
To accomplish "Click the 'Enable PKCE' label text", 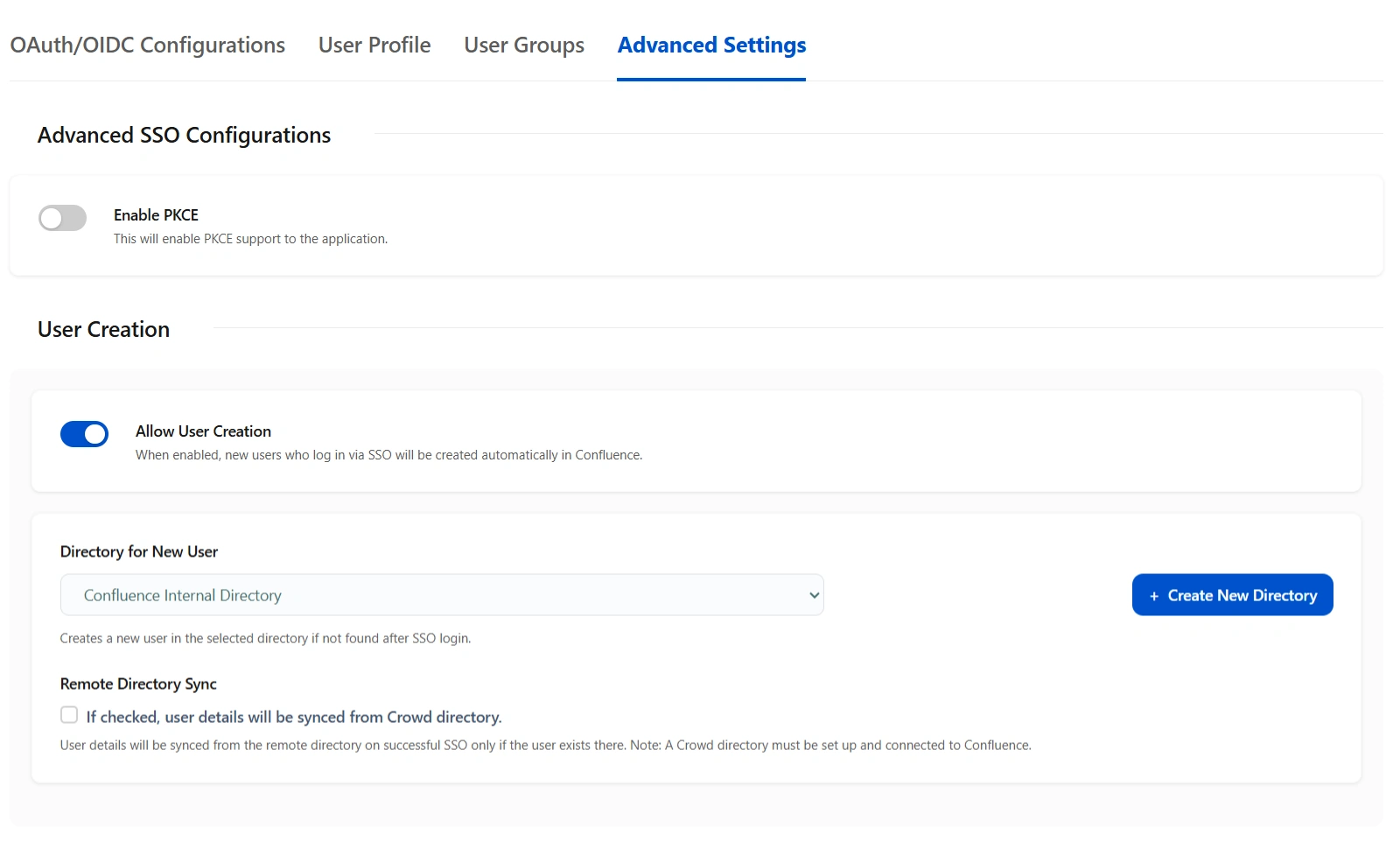I will 156,215.
